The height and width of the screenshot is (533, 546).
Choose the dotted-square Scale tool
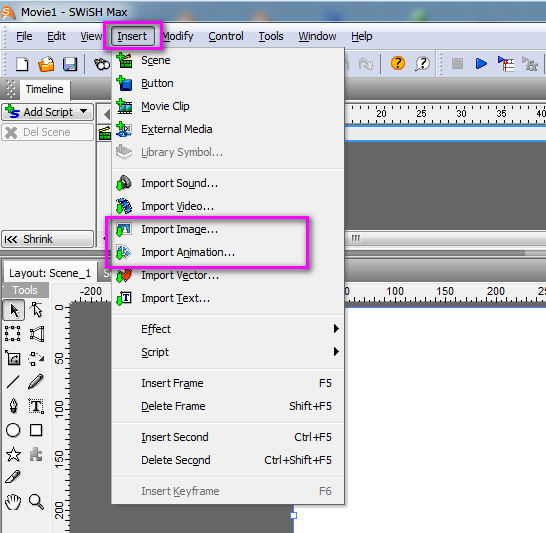click(x=13, y=334)
